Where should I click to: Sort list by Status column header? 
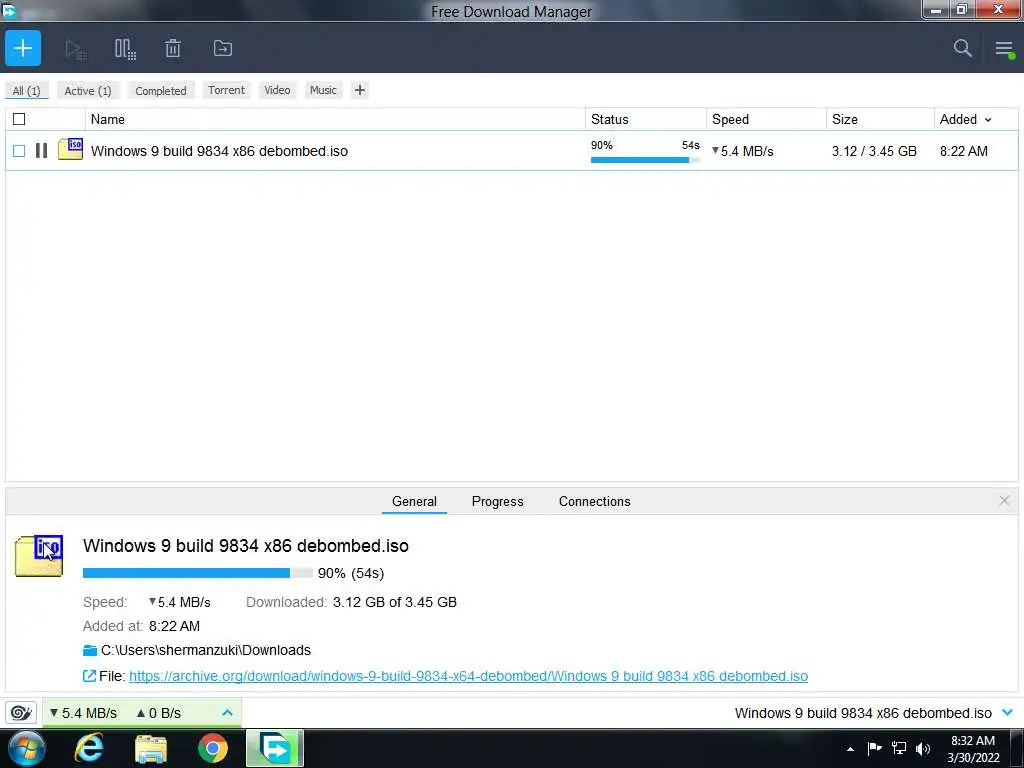point(646,120)
